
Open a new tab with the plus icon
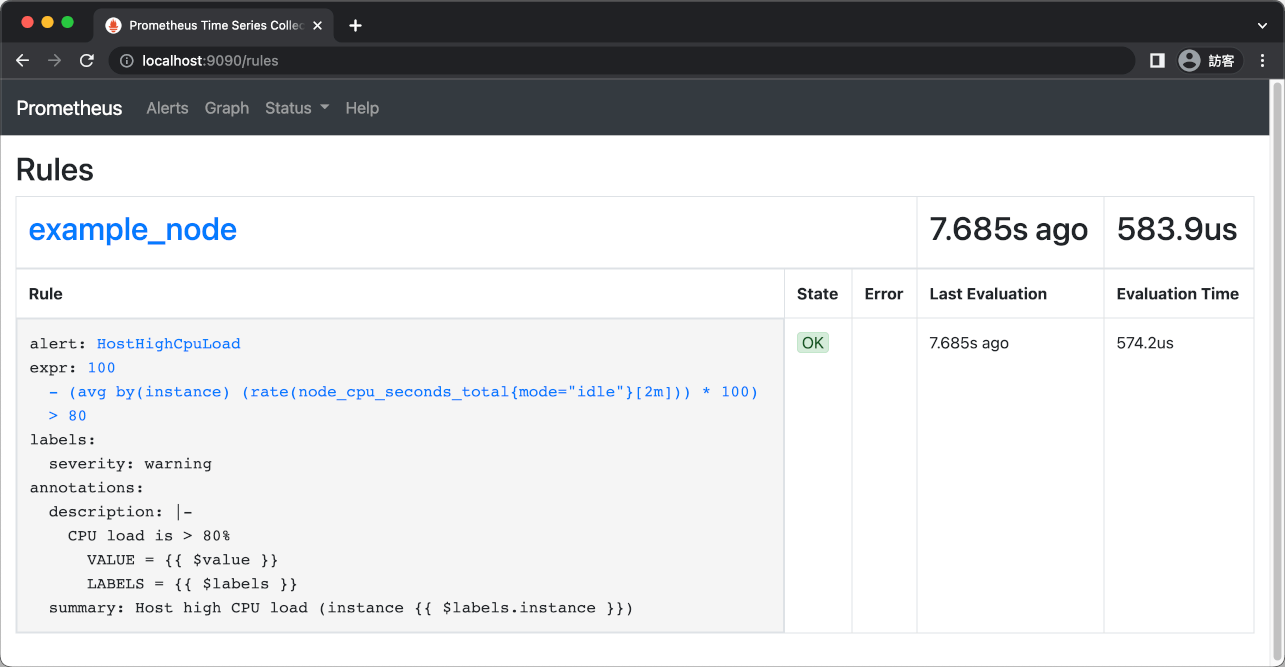tap(355, 25)
